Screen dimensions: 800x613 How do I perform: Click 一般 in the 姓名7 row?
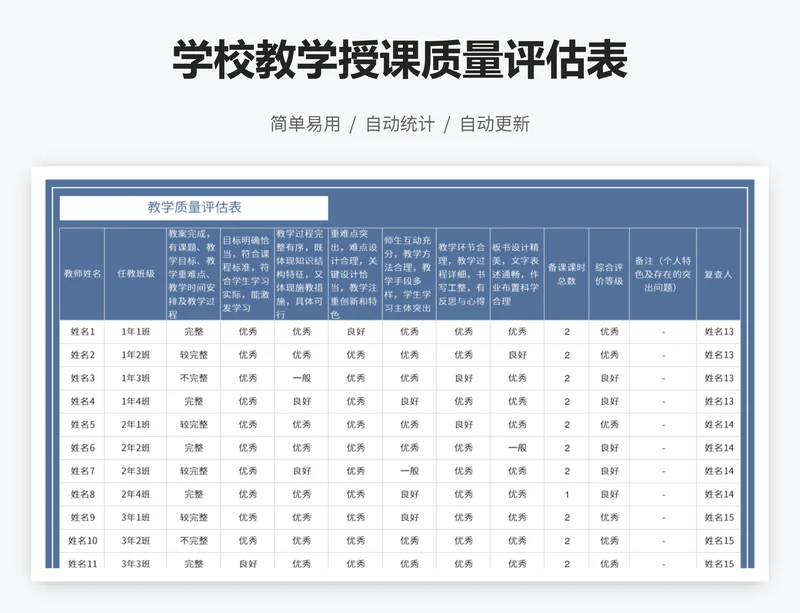pos(409,471)
